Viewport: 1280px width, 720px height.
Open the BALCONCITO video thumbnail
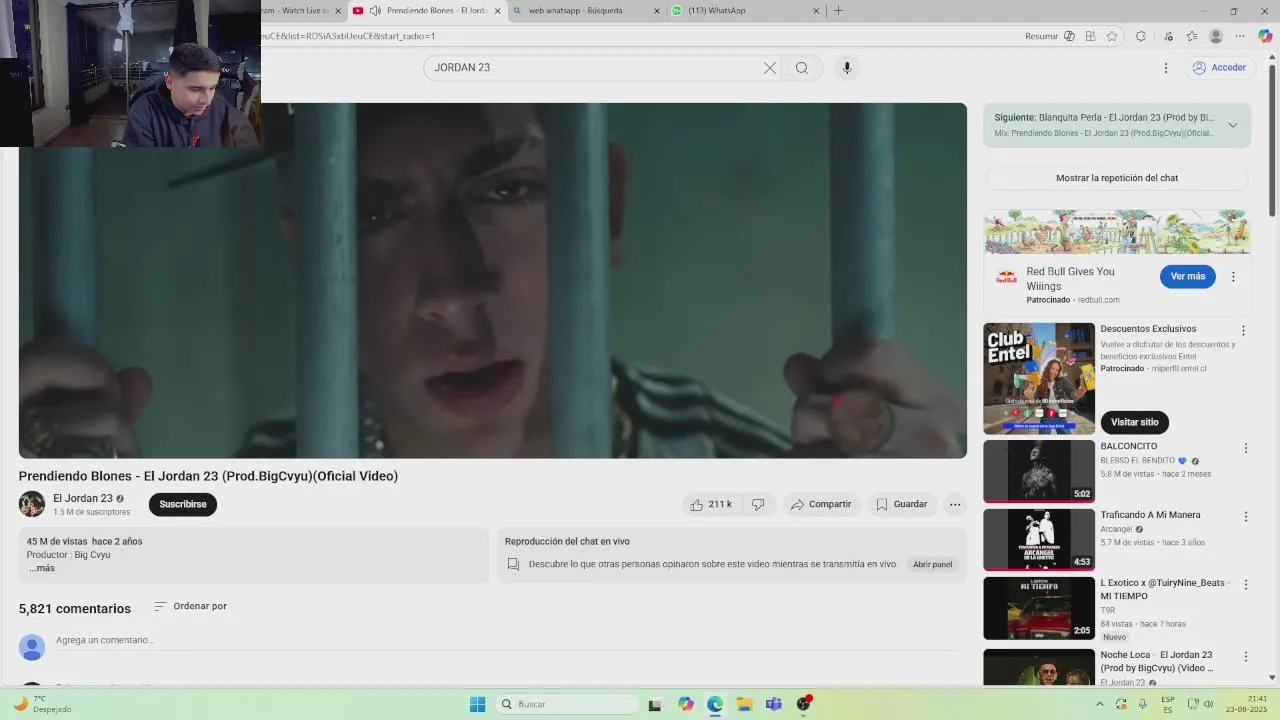pyautogui.click(x=1039, y=471)
